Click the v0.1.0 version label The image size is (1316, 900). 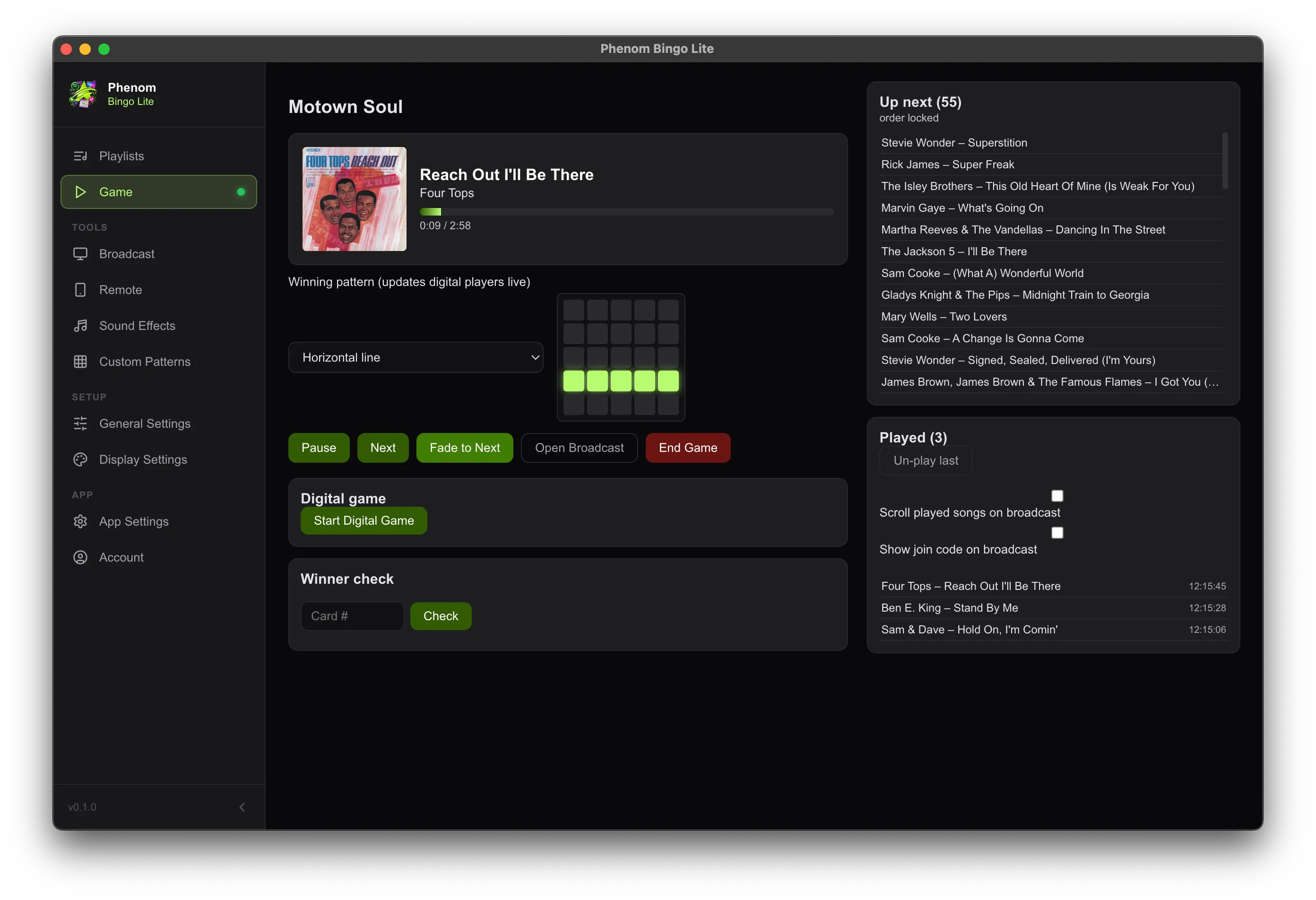pos(82,807)
